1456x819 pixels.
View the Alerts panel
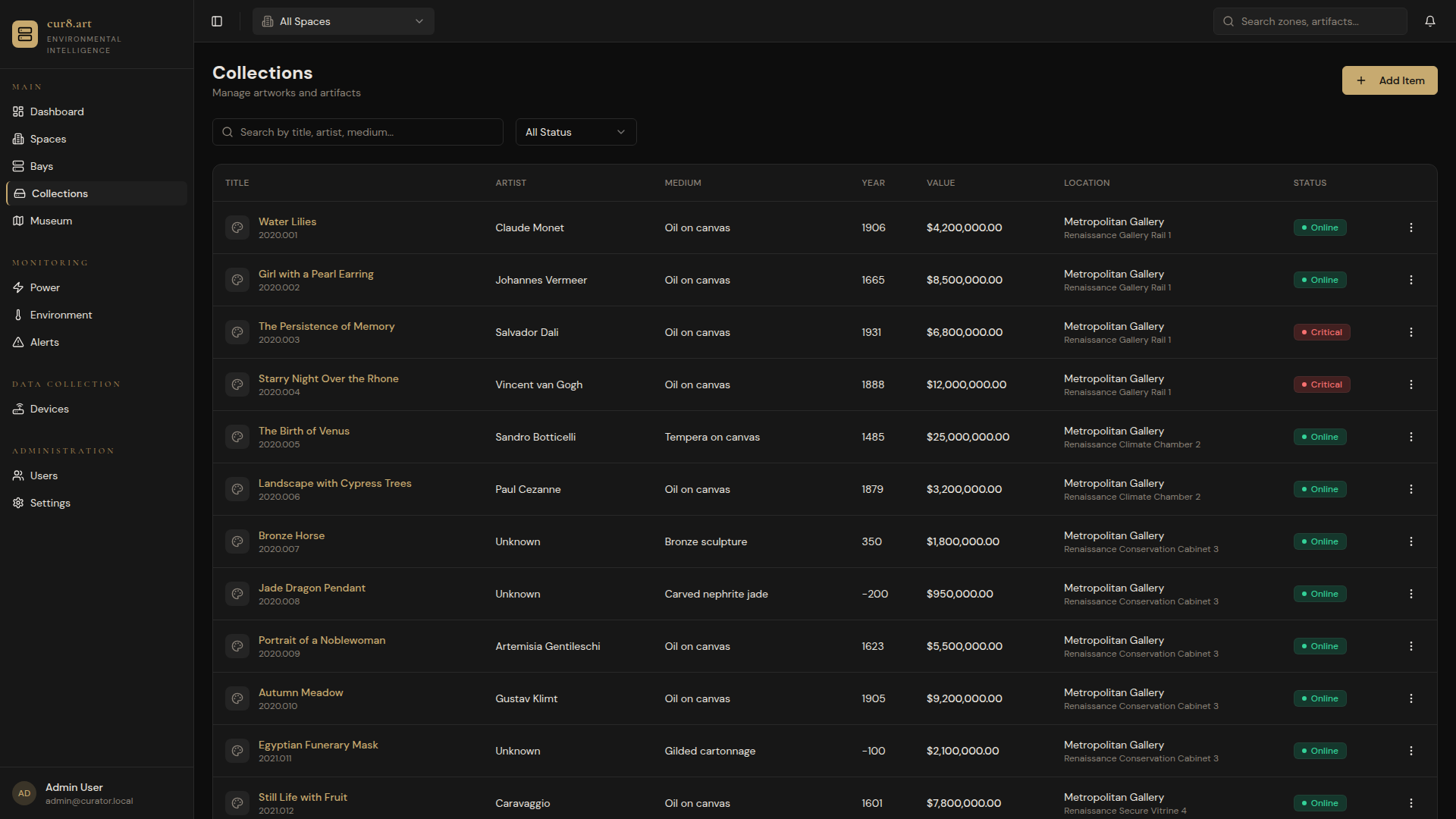pos(44,342)
